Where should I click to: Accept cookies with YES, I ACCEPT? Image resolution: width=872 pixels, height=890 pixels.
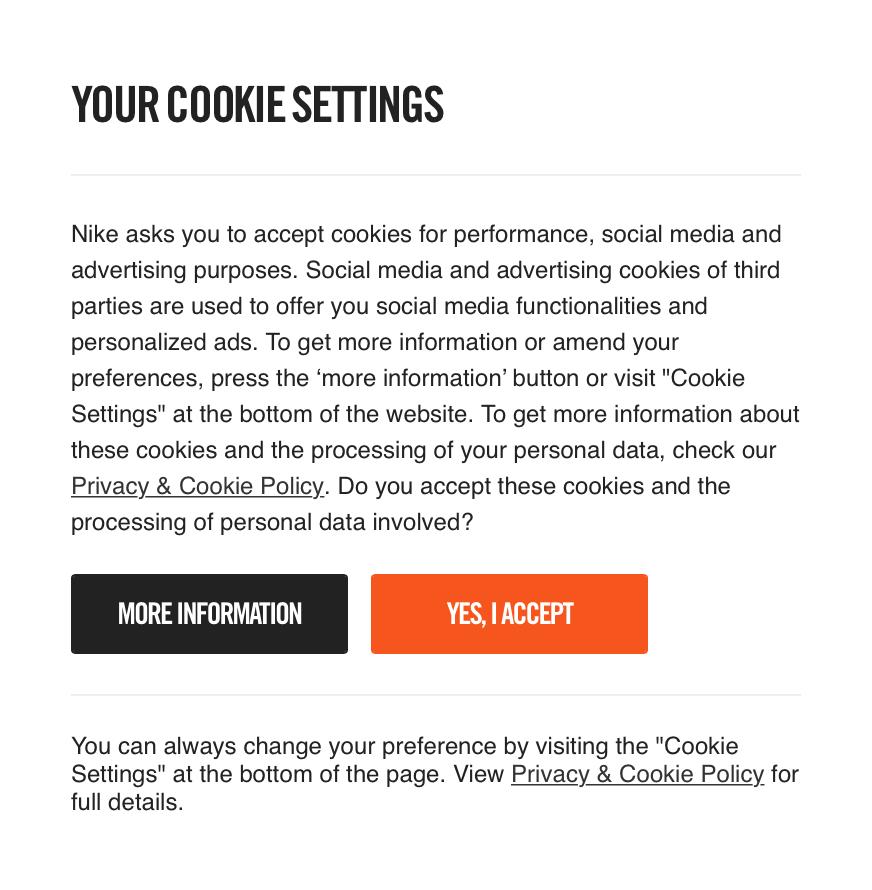click(x=509, y=614)
